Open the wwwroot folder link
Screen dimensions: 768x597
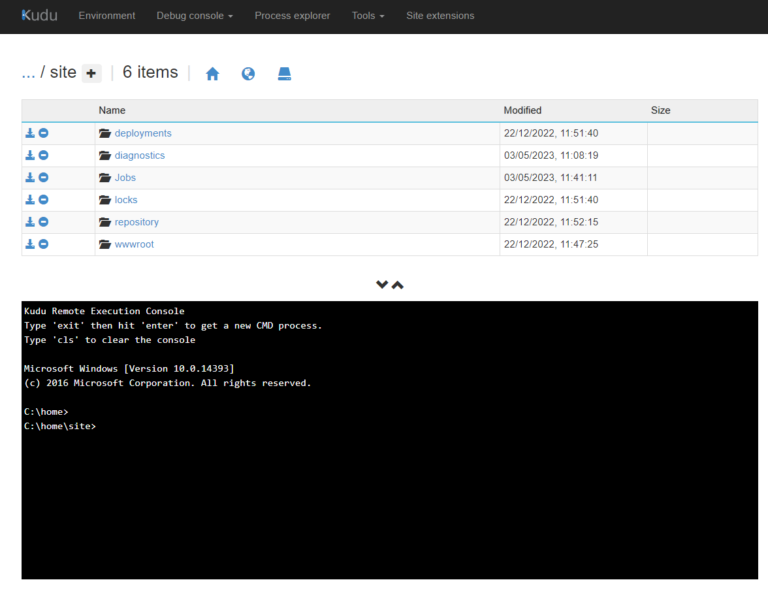pyautogui.click(x=134, y=244)
